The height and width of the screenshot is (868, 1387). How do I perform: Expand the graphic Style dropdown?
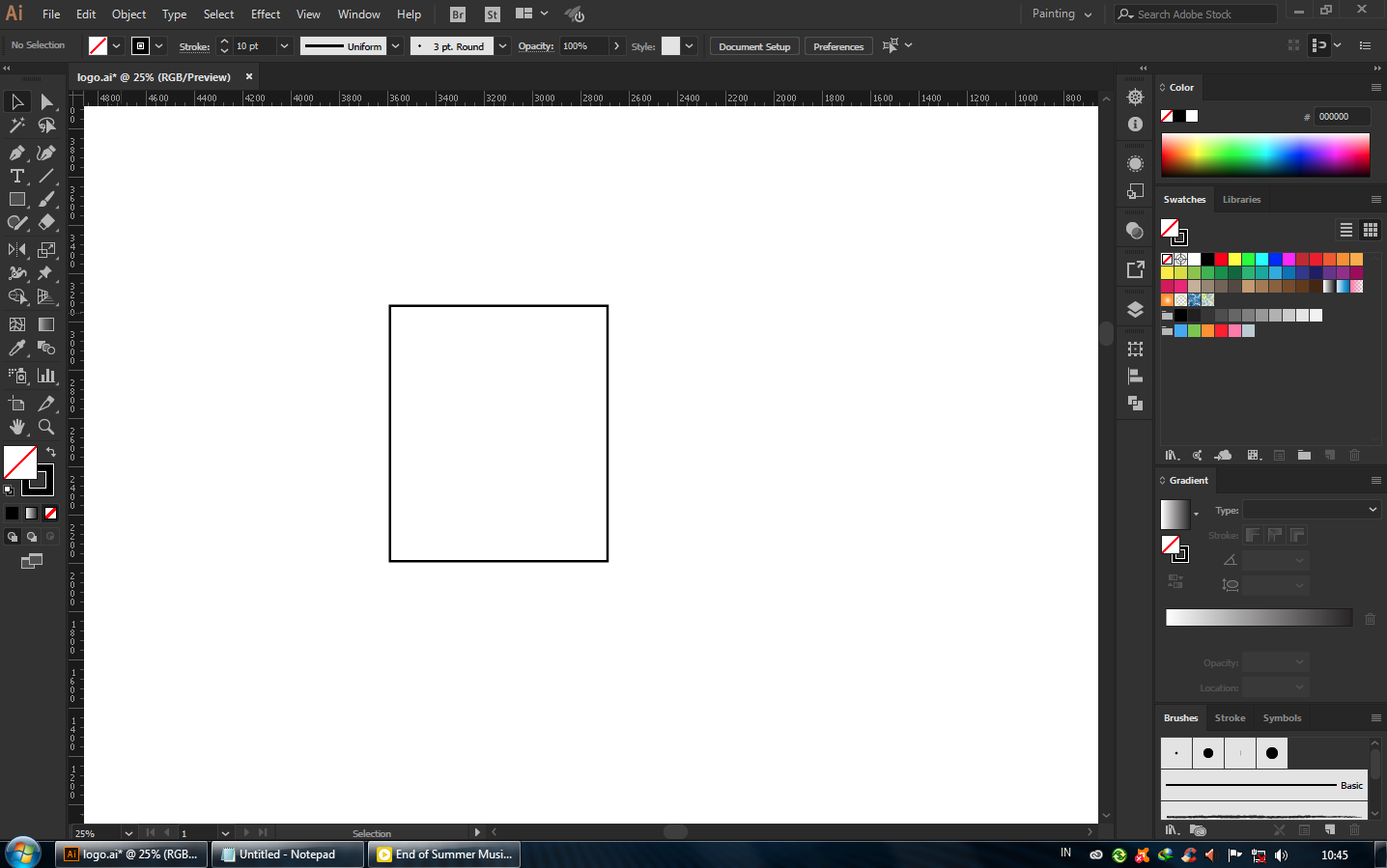(x=689, y=46)
